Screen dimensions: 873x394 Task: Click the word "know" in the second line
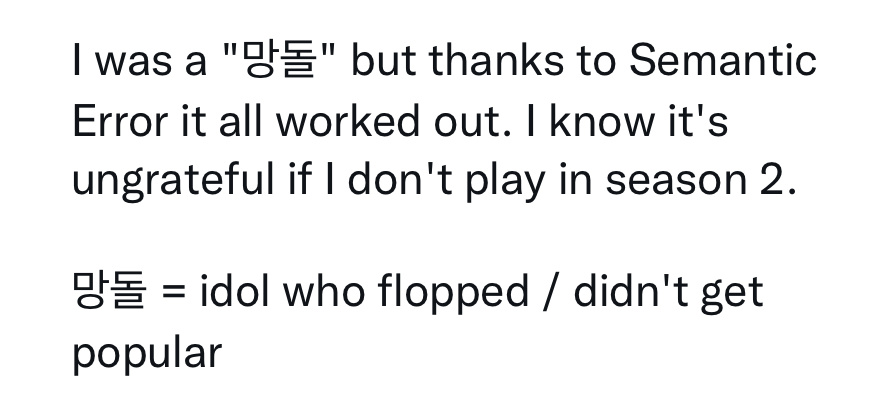[601, 121]
